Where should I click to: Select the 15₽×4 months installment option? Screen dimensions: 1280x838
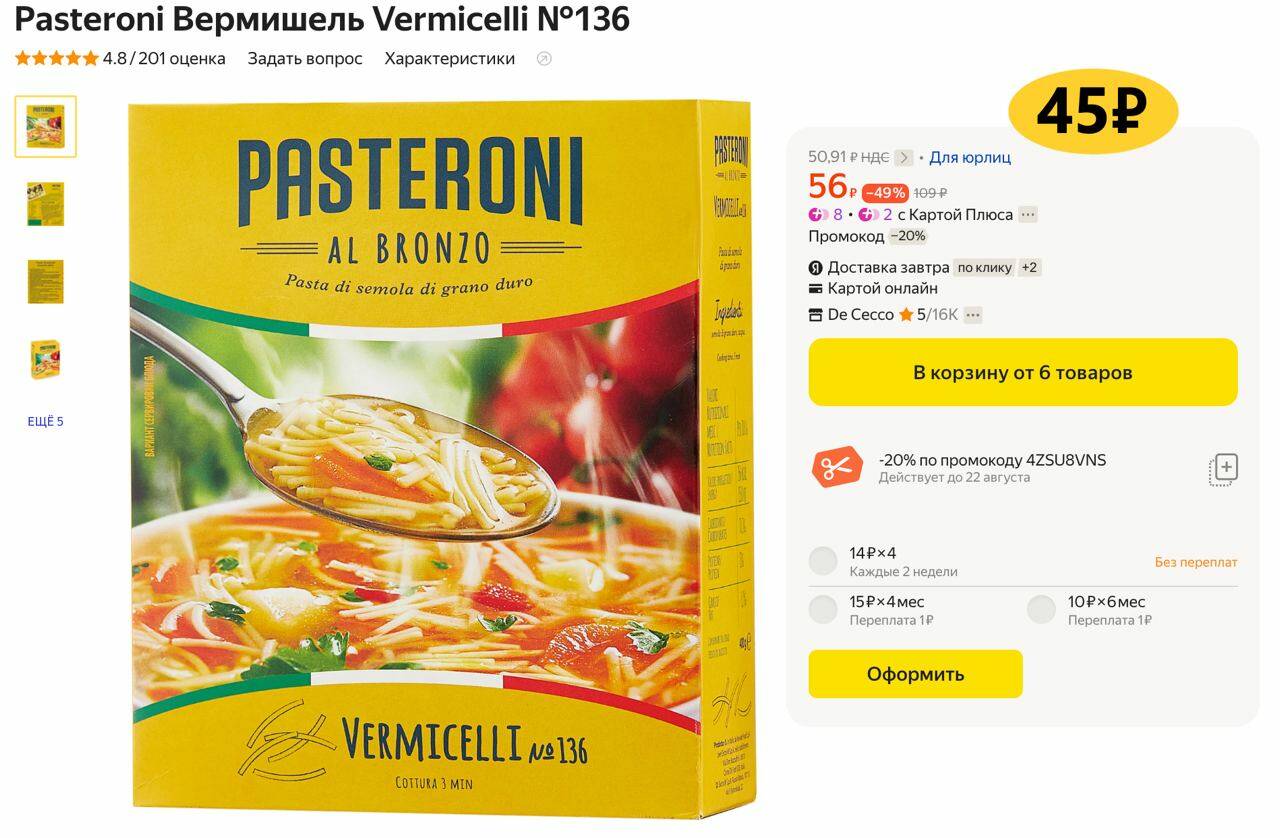coord(823,609)
